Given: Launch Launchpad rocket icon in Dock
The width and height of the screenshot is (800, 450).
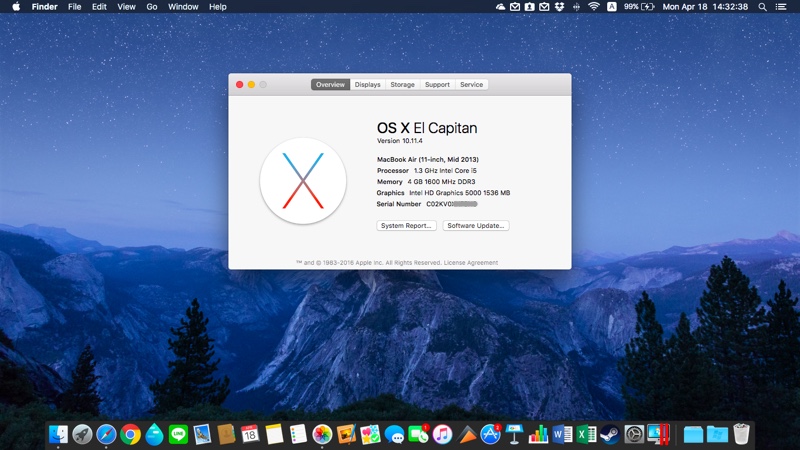Looking at the screenshot, I should pyautogui.click(x=82, y=435).
